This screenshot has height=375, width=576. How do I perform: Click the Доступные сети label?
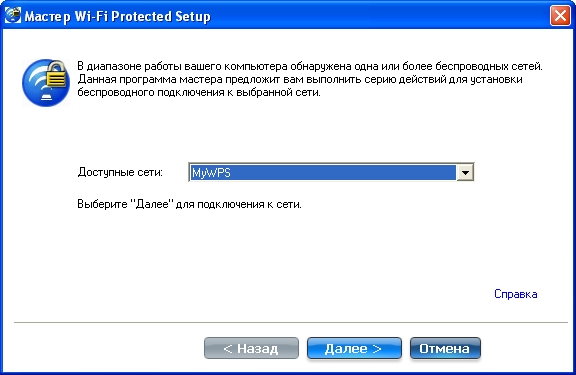tap(120, 172)
